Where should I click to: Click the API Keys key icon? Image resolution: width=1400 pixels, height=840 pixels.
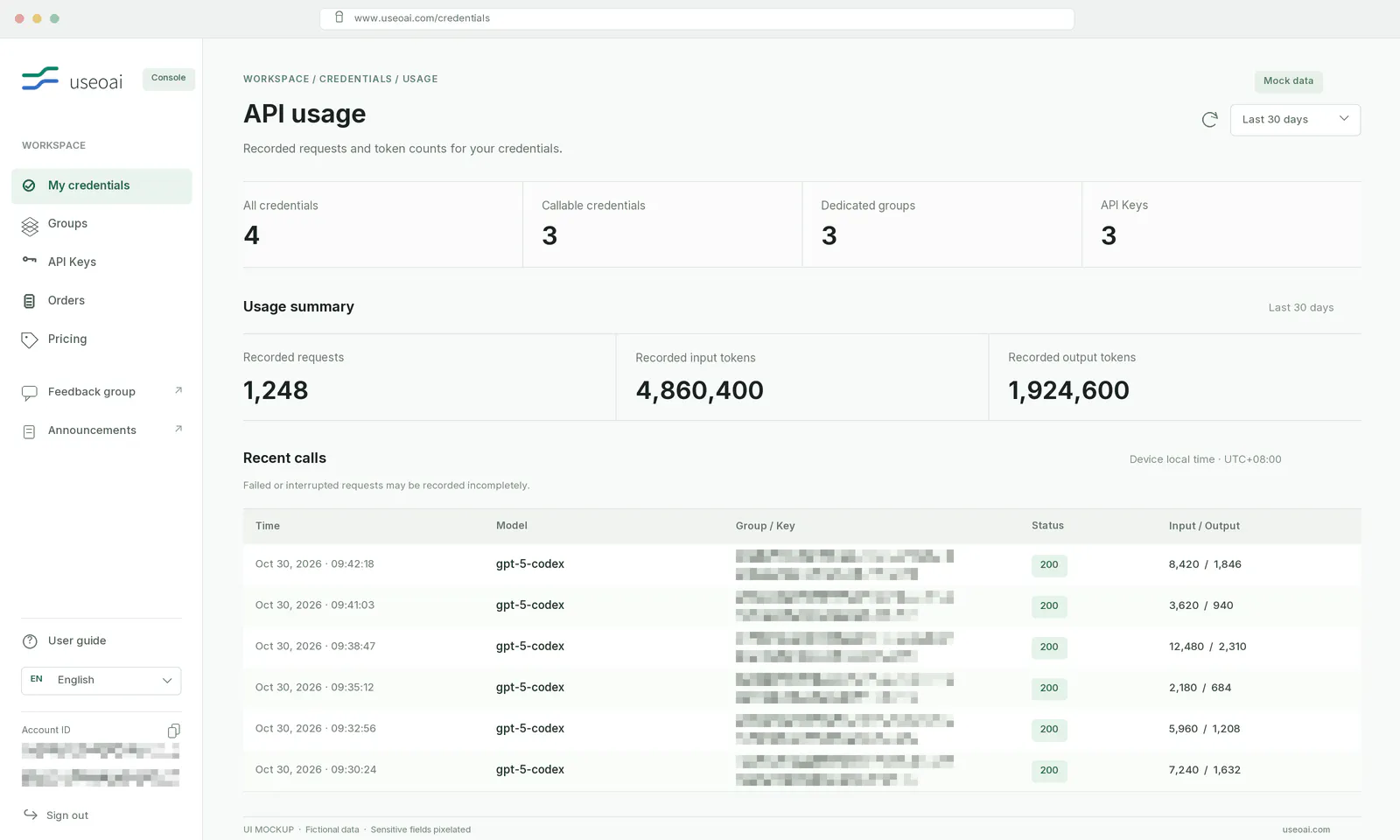pyautogui.click(x=30, y=260)
